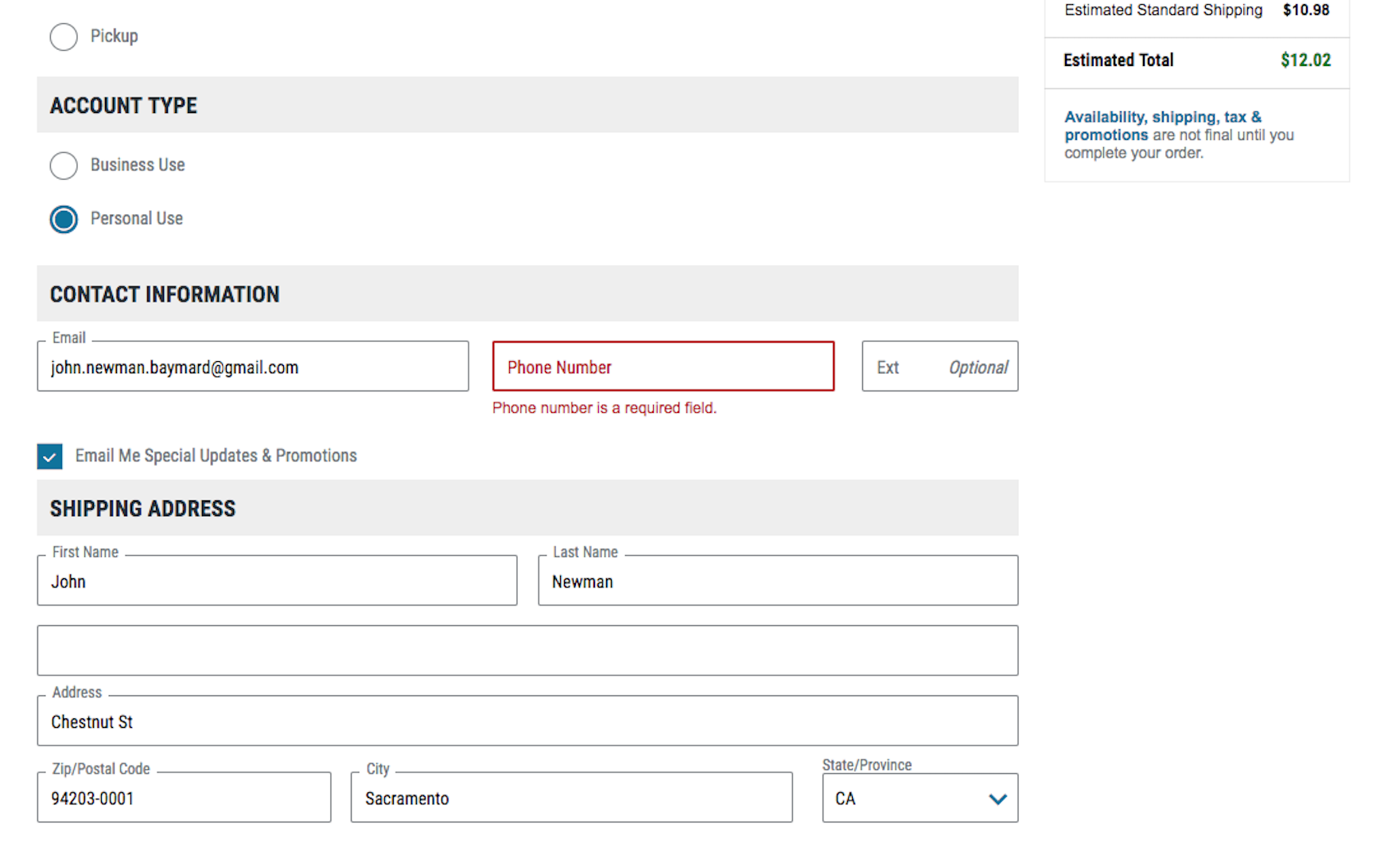Select the City field showing Sacramento
Screen dimensions: 1400x852
pos(571,798)
